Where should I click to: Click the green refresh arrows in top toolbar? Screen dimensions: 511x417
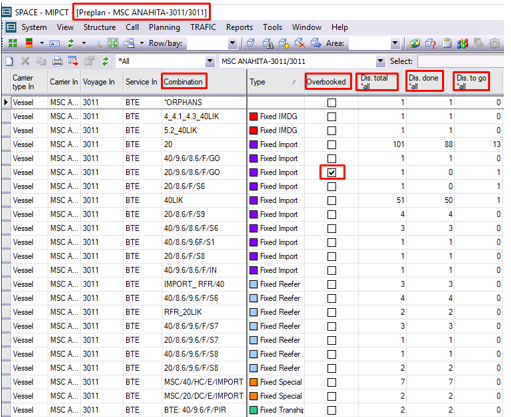click(x=71, y=43)
